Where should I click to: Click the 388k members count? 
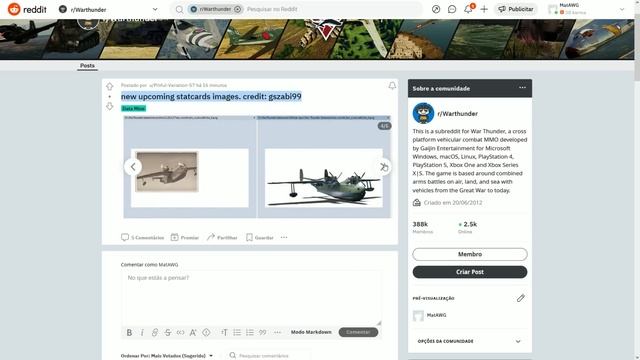(420, 224)
